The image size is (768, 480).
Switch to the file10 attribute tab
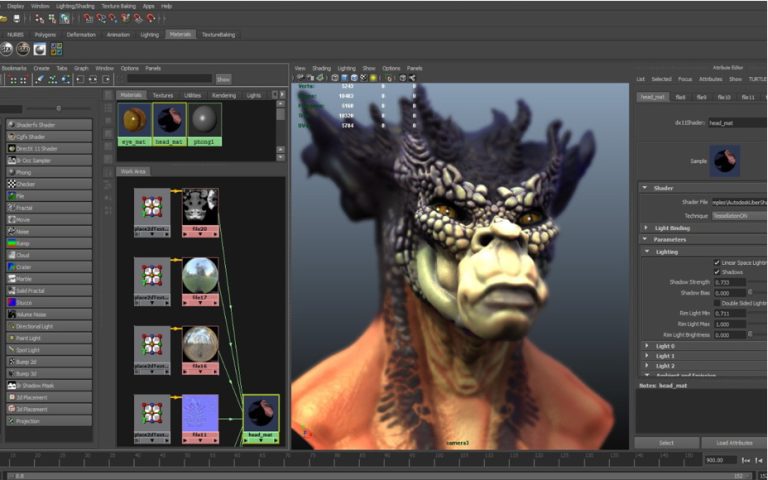pos(724,97)
